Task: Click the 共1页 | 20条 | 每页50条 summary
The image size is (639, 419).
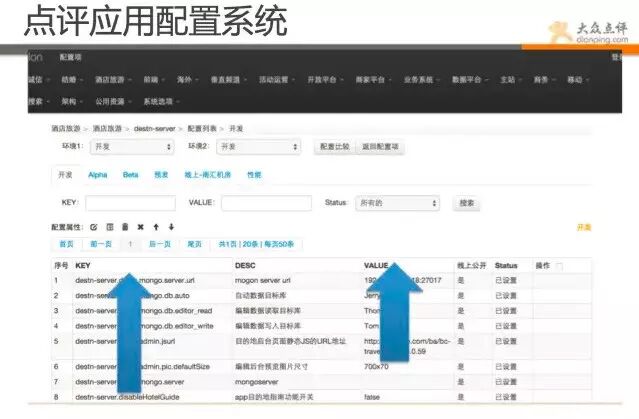Action: (x=256, y=244)
